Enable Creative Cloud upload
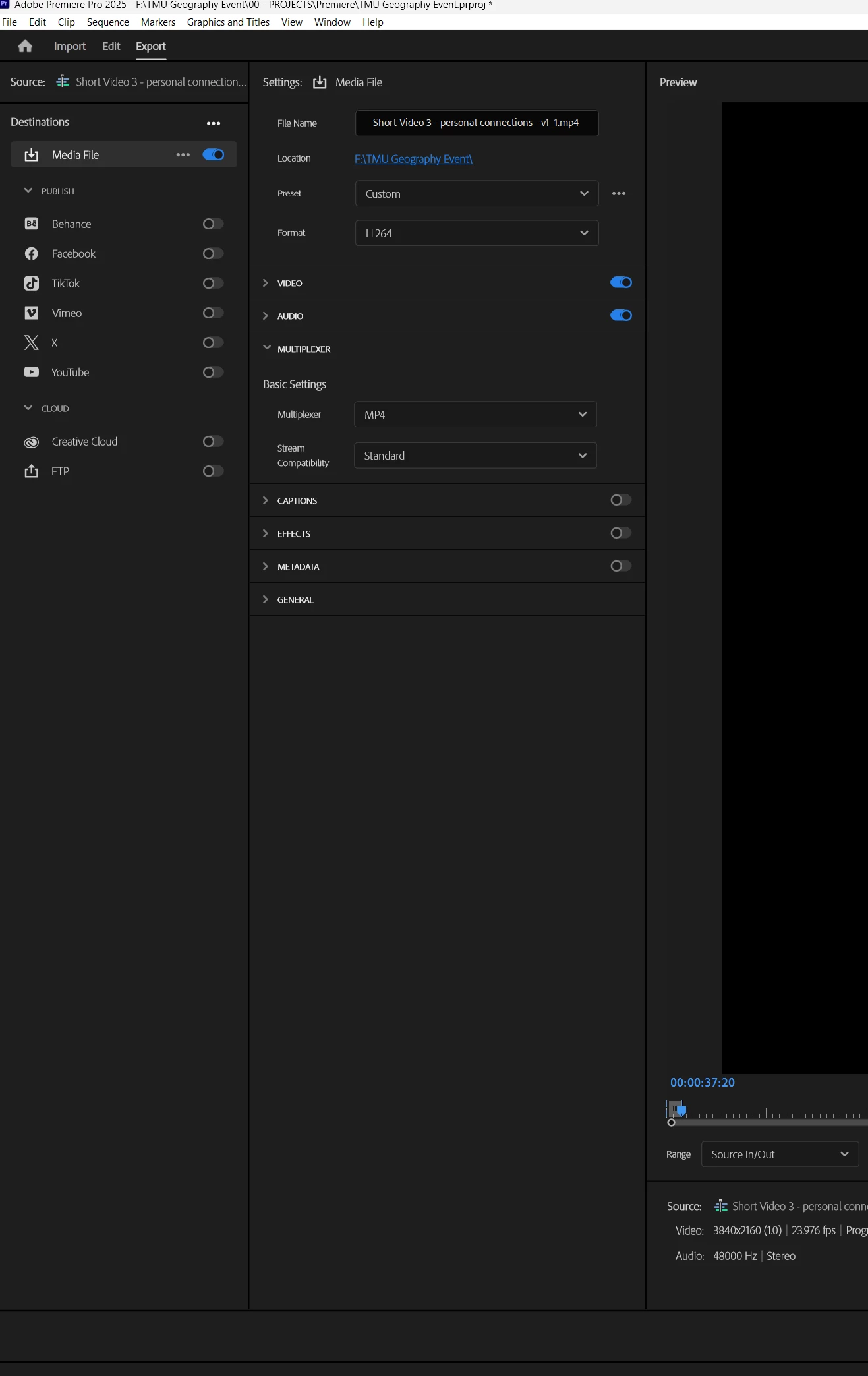 213,441
